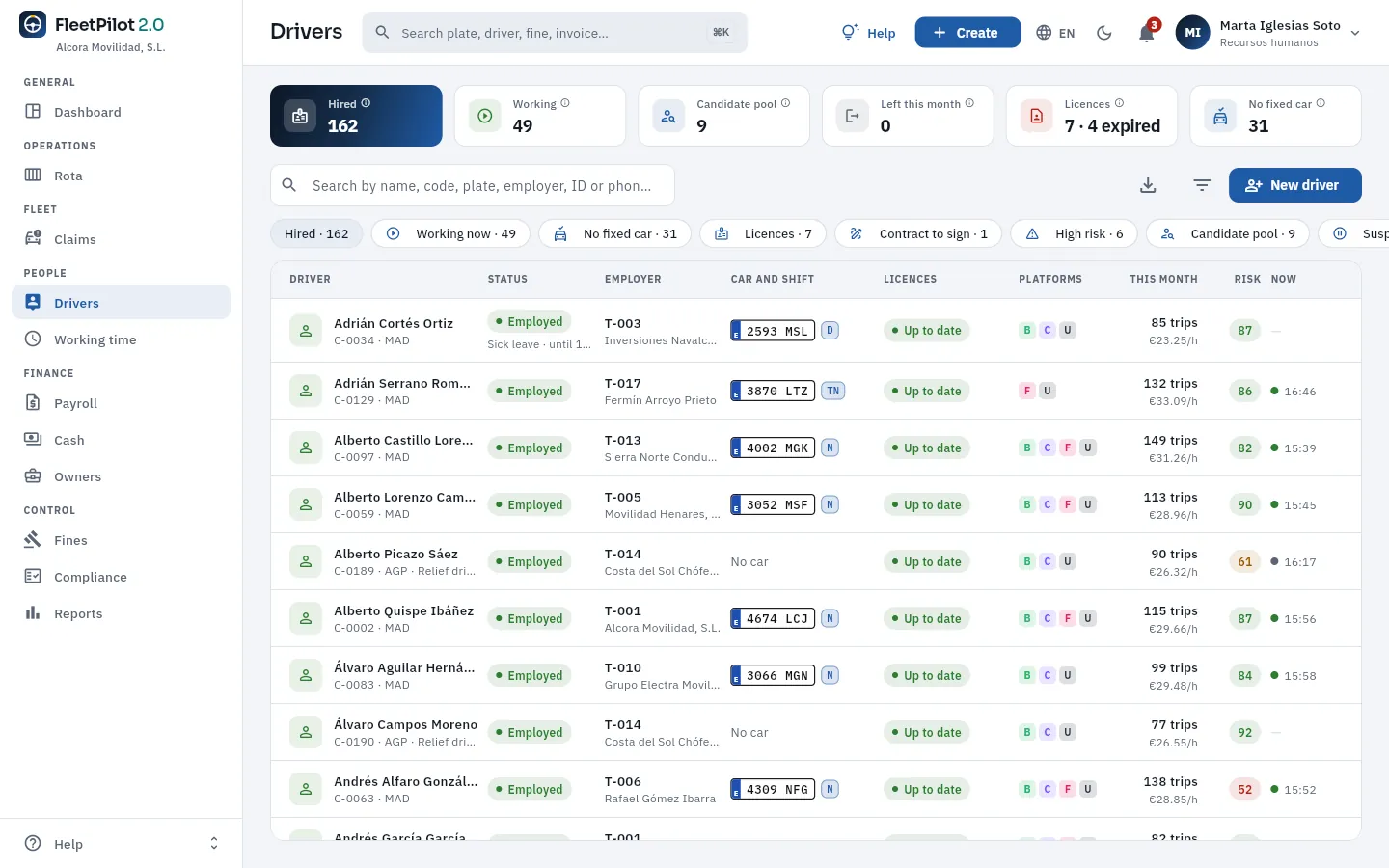Click the info icon on Left this month card
The height and width of the screenshot is (868, 1389).
969,103
